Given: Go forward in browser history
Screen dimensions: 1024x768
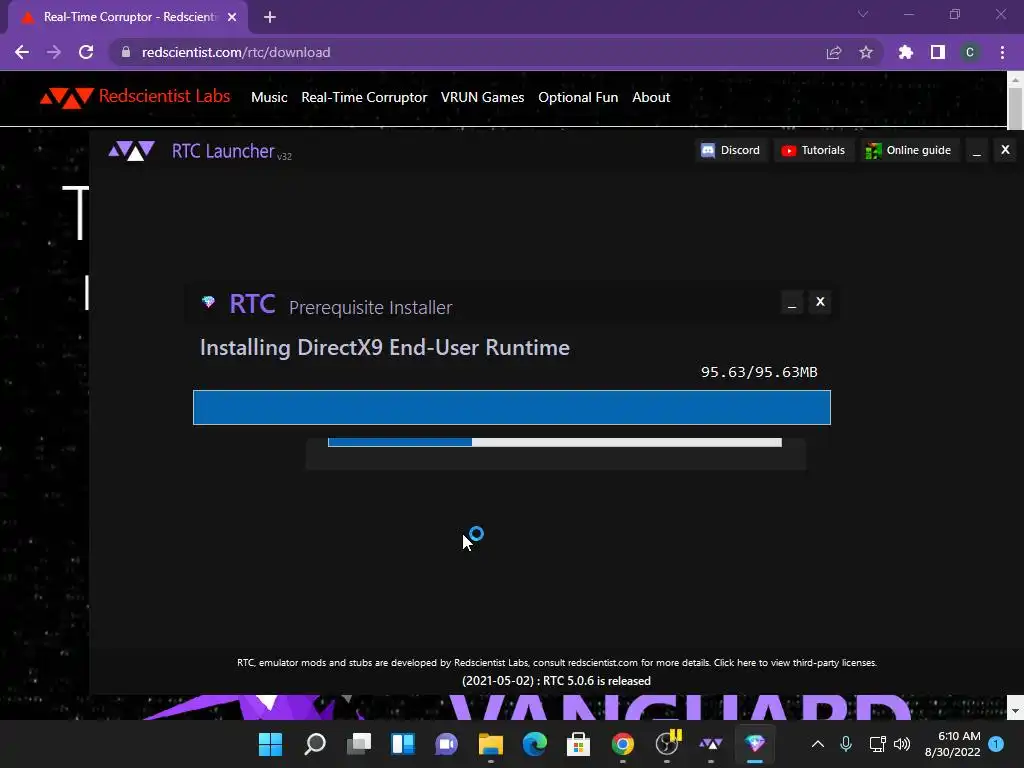Looking at the screenshot, I should click(54, 52).
